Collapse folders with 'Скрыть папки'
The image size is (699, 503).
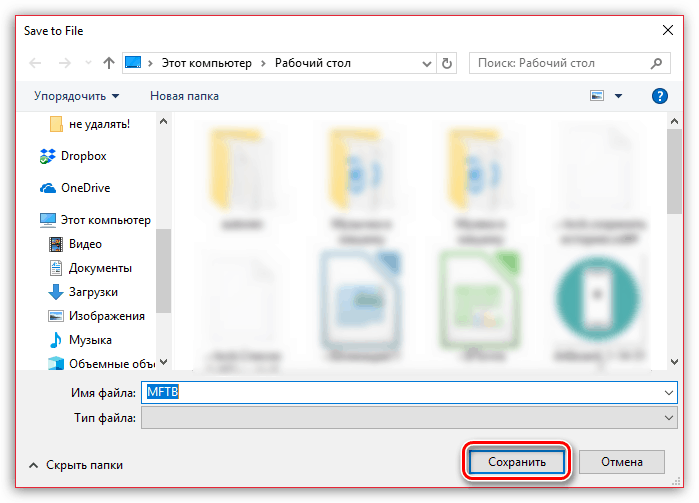point(76,465)
